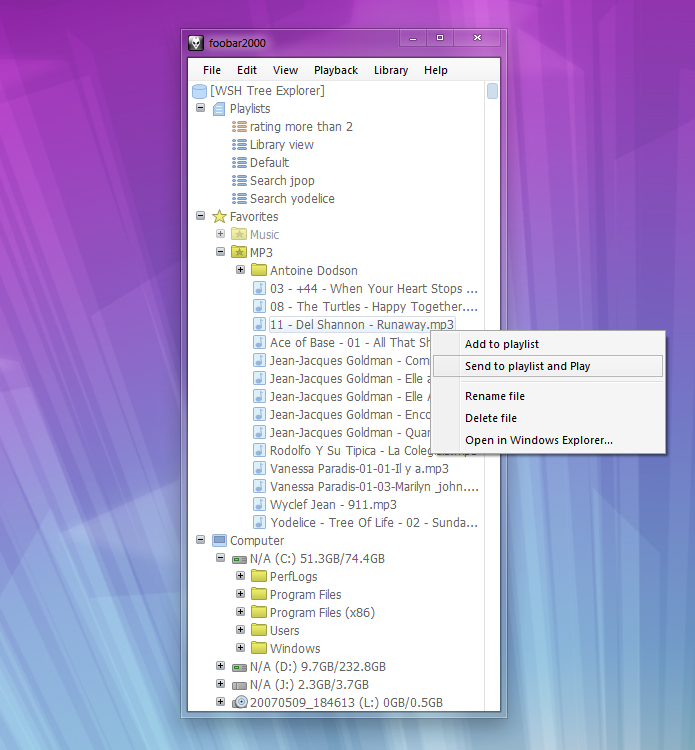The width and height of the screenshot is (695, 750).
Task: Select 'N/A (C:) 51.3GB/74.4GB' drive row
Action: tap(317, 559)
